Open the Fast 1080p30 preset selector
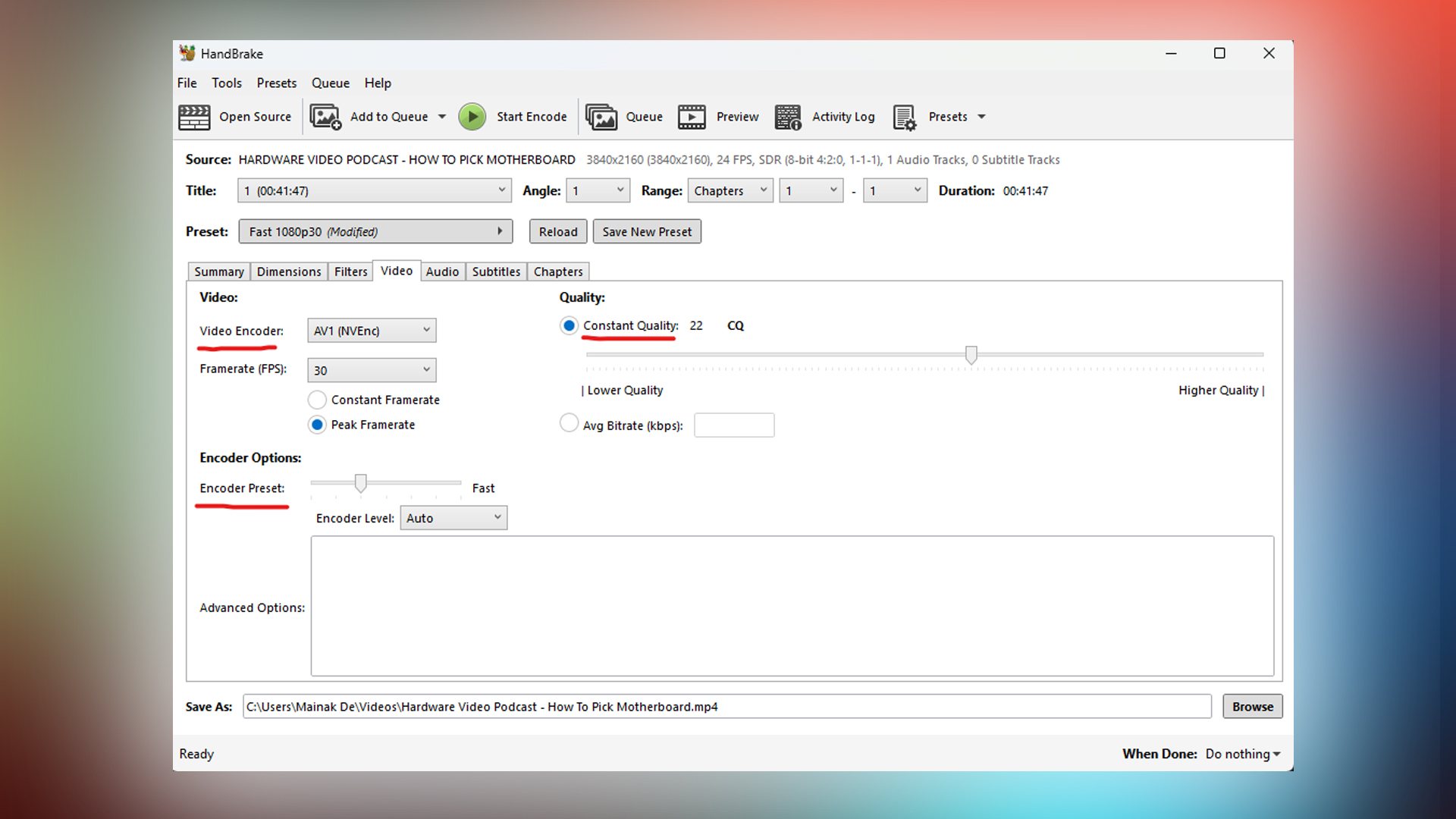This screenshot has width=1456, height=819. pyautogui.click(x=375, y=231)
